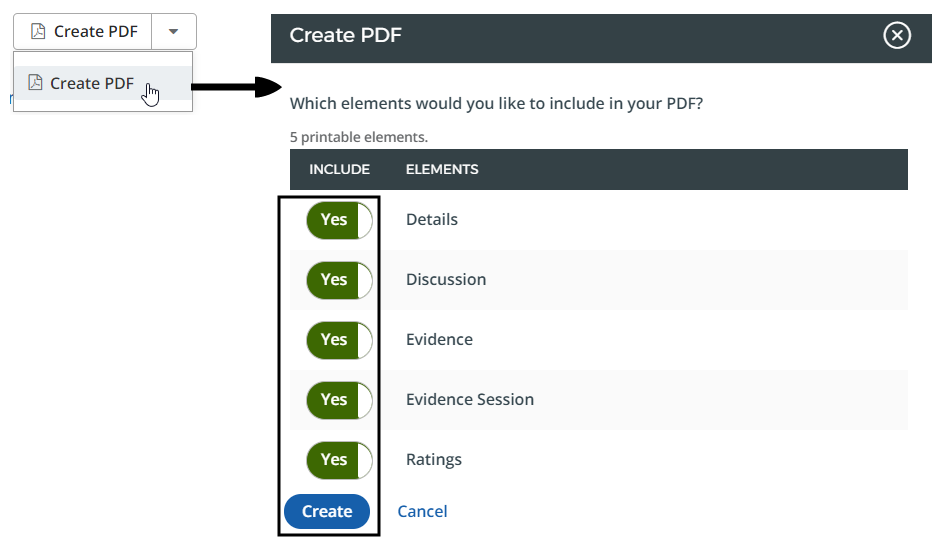Click the ELEMENTS column header
The width and height of the screenshot is (932, 550).
442,170
